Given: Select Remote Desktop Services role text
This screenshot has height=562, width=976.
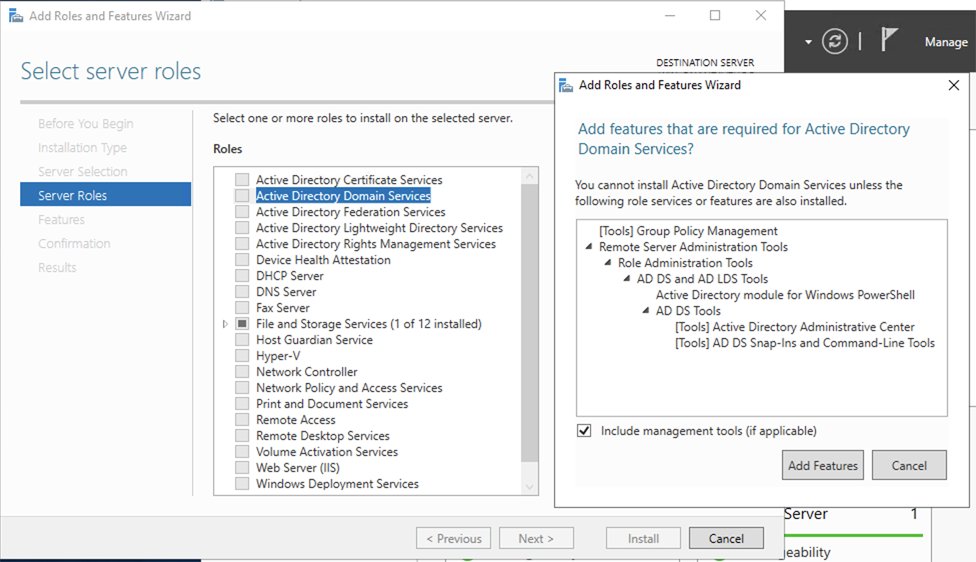Looking at the screenshot, I should [322, 436].
